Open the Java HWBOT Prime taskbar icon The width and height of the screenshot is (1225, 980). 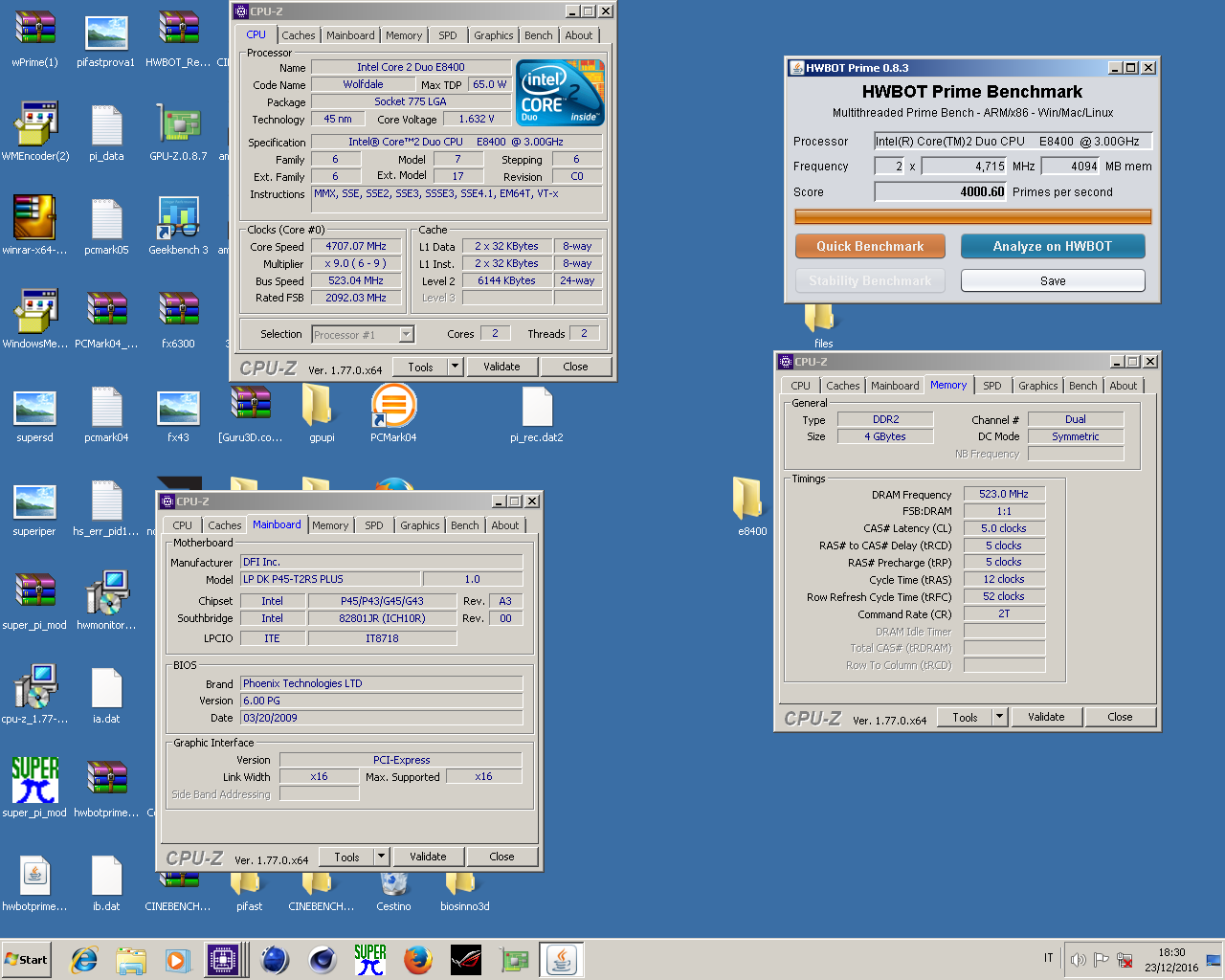[562, 960]
